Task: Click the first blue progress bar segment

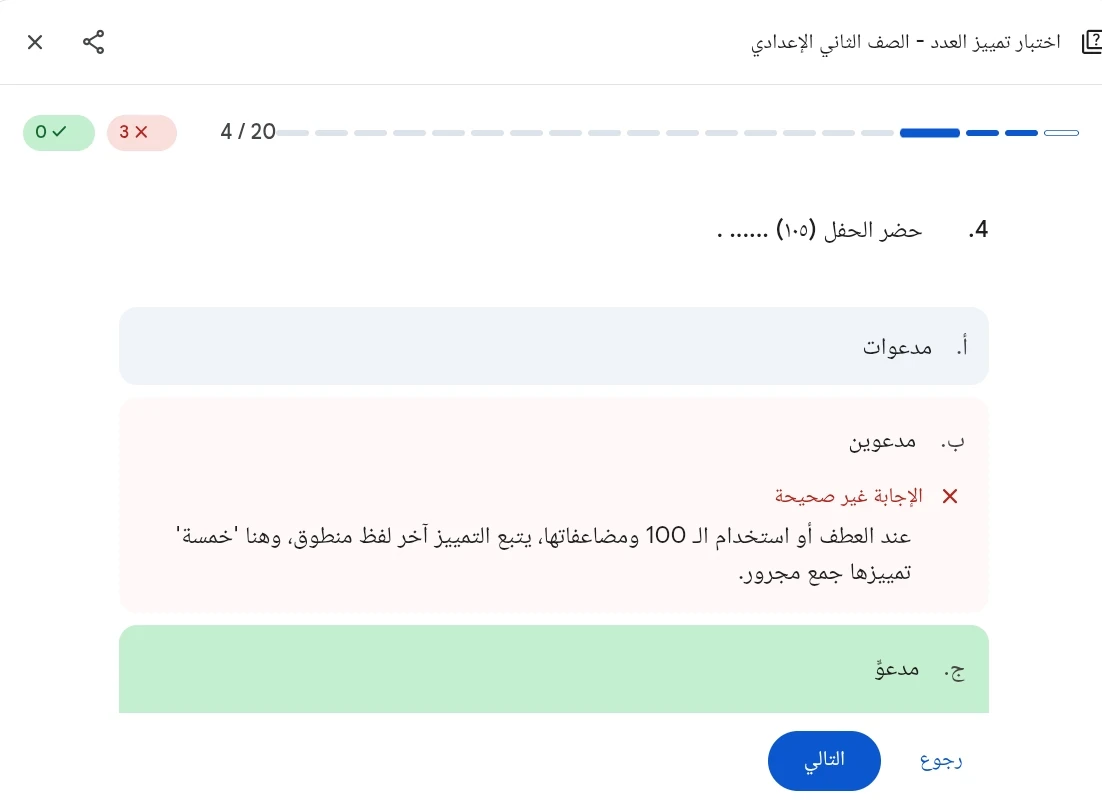Action: point(929,132)
